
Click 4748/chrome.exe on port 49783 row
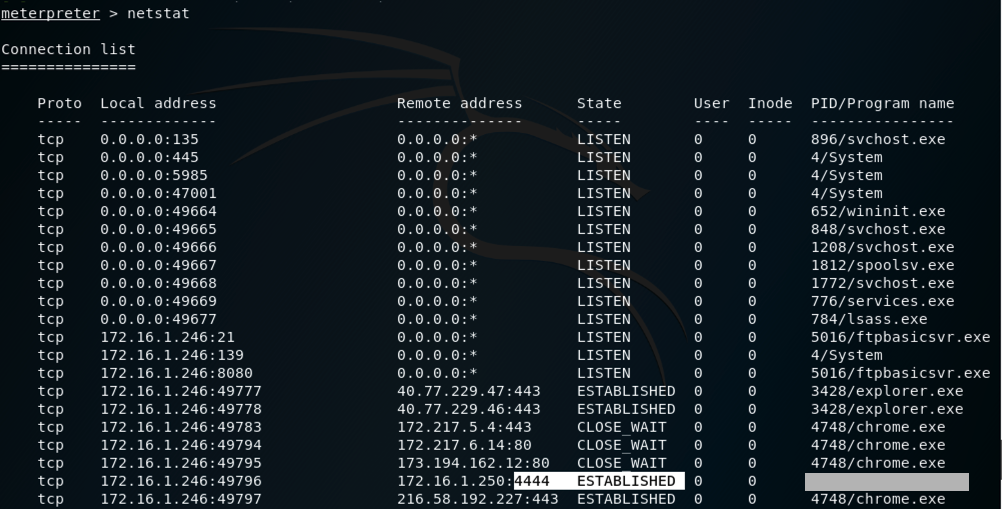coord(878,427)
